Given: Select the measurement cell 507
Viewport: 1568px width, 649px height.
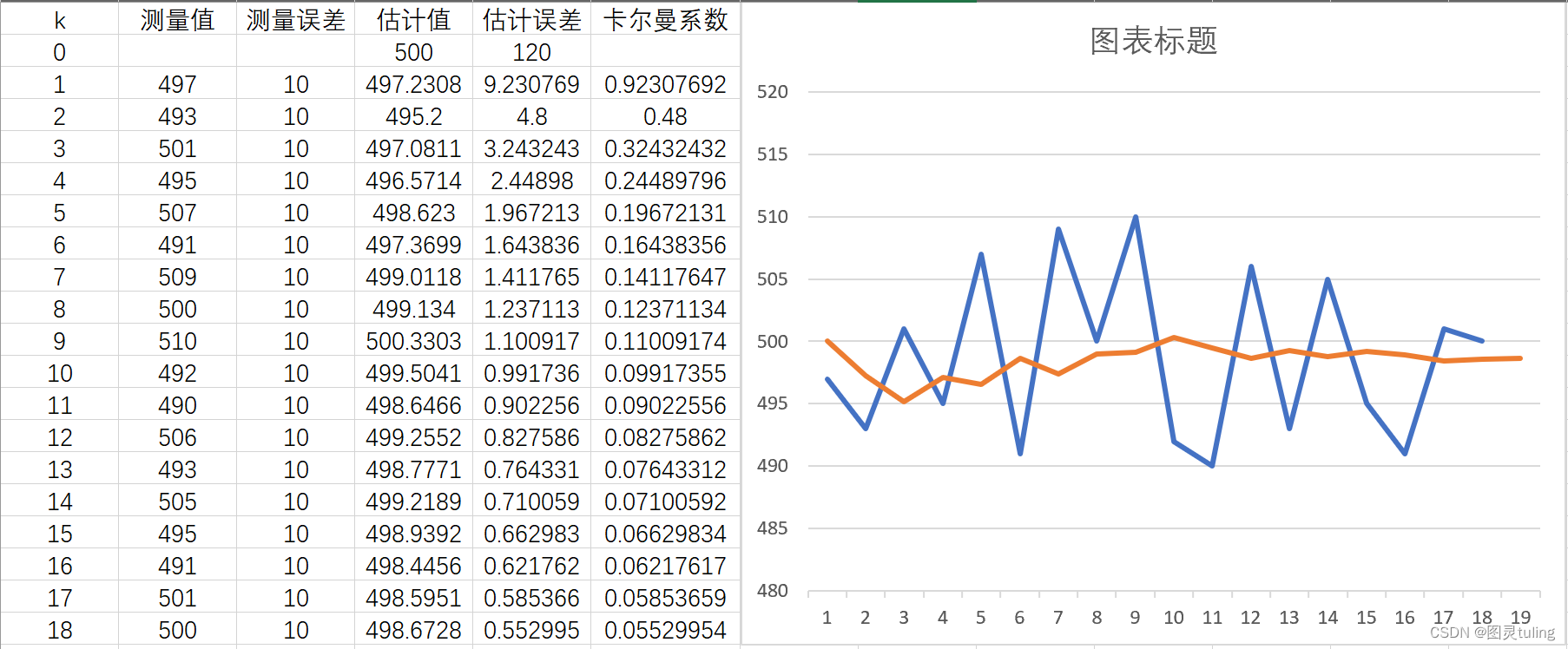Looking at the screenshot, I should coord(177,213).
